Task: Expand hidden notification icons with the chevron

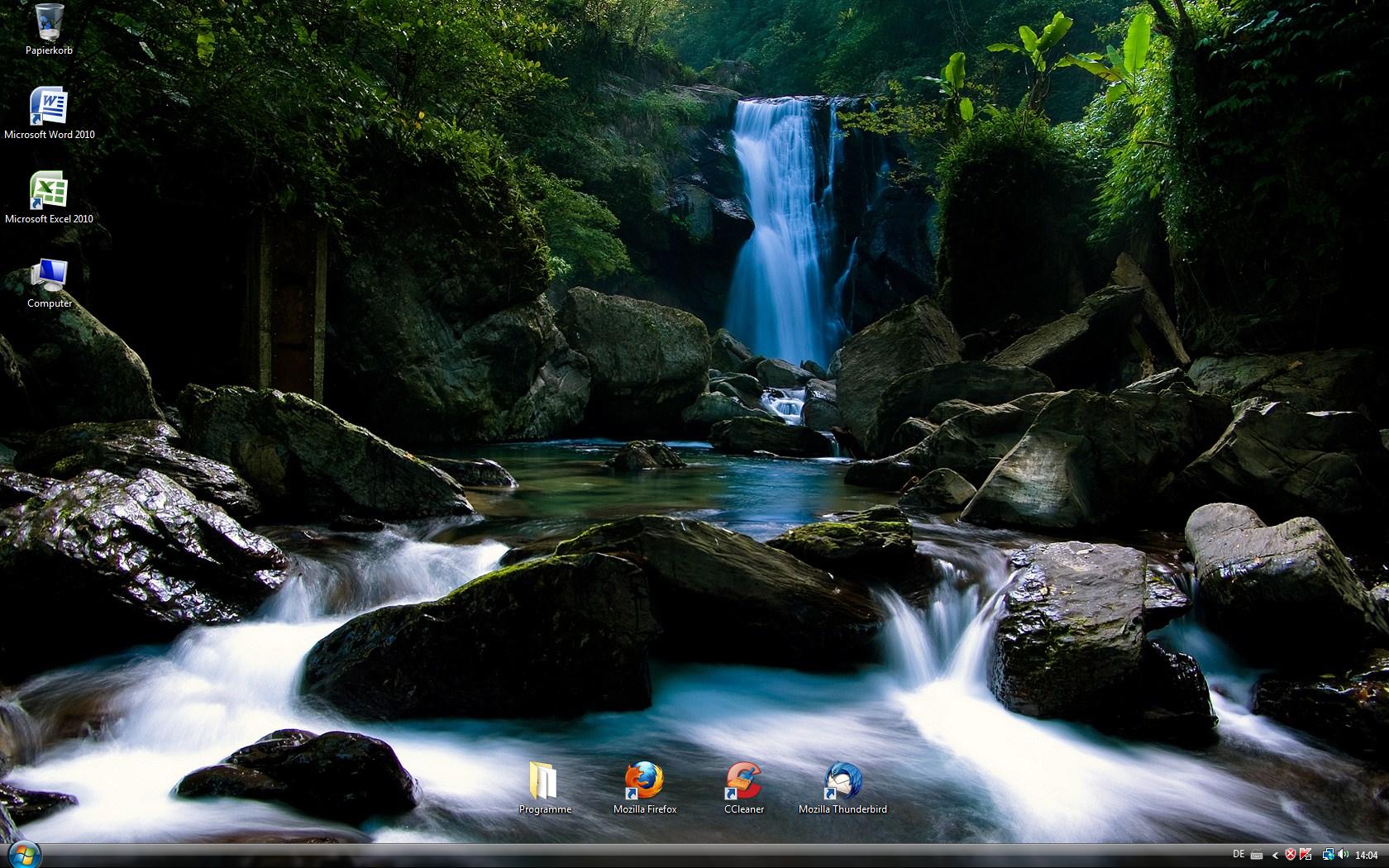Action: pos(1276,854)
